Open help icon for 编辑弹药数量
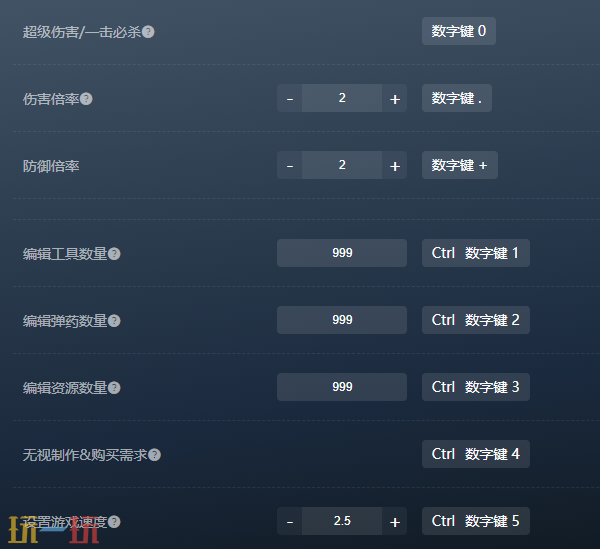This screenshot has height=549, width=600. click(114, 321)
